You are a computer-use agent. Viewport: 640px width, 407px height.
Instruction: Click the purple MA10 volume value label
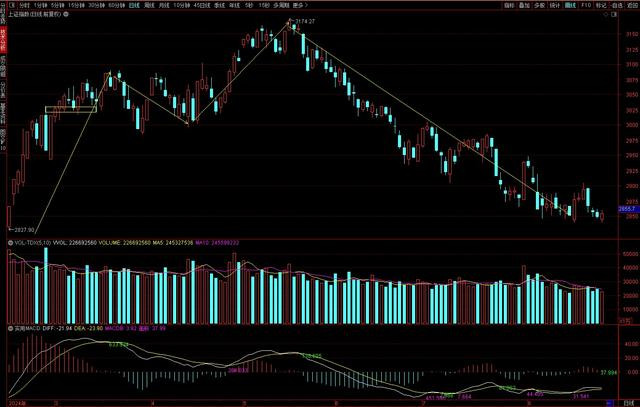(x=217, y=243)
